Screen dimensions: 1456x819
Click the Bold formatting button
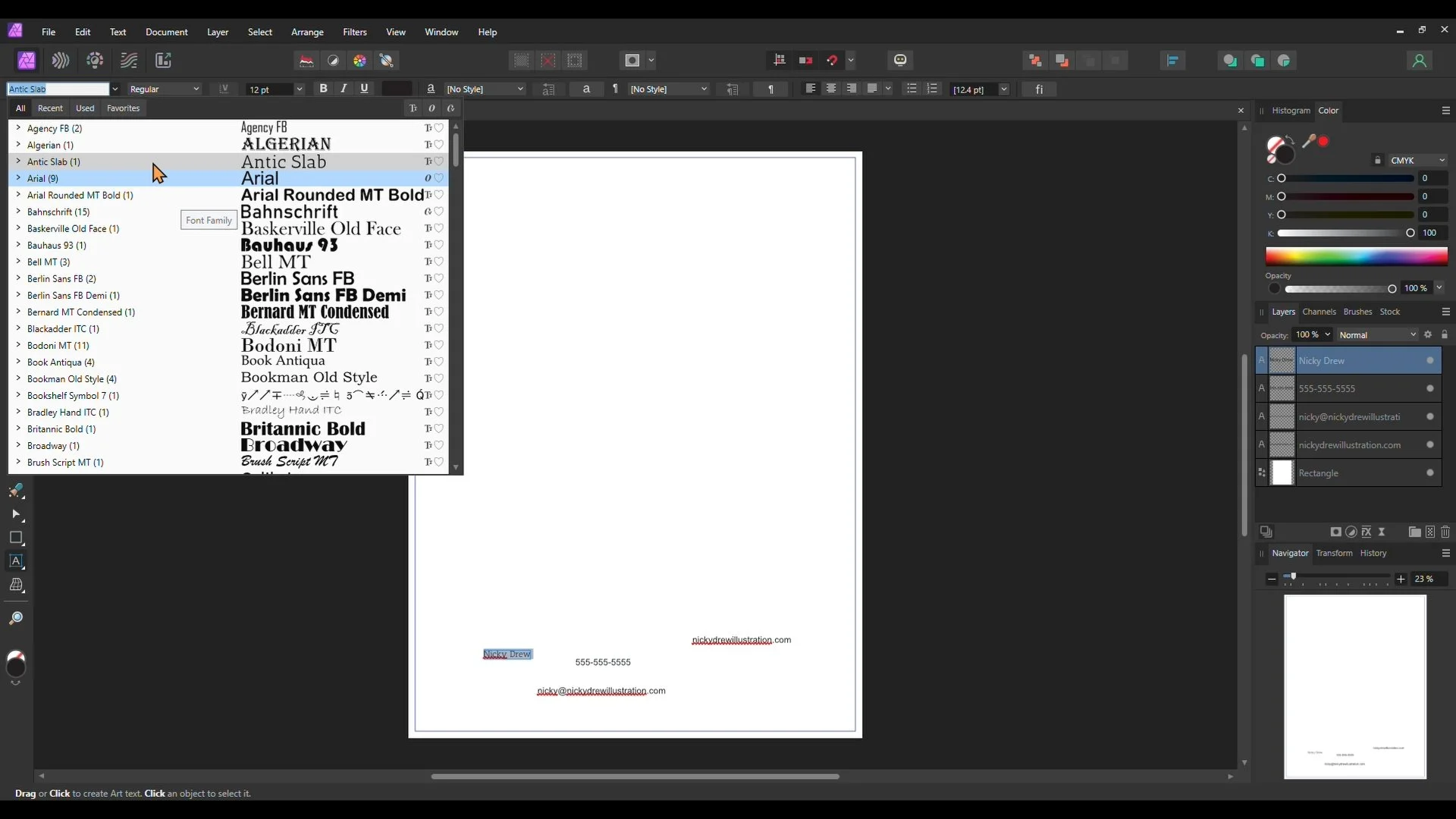(324, 89)
